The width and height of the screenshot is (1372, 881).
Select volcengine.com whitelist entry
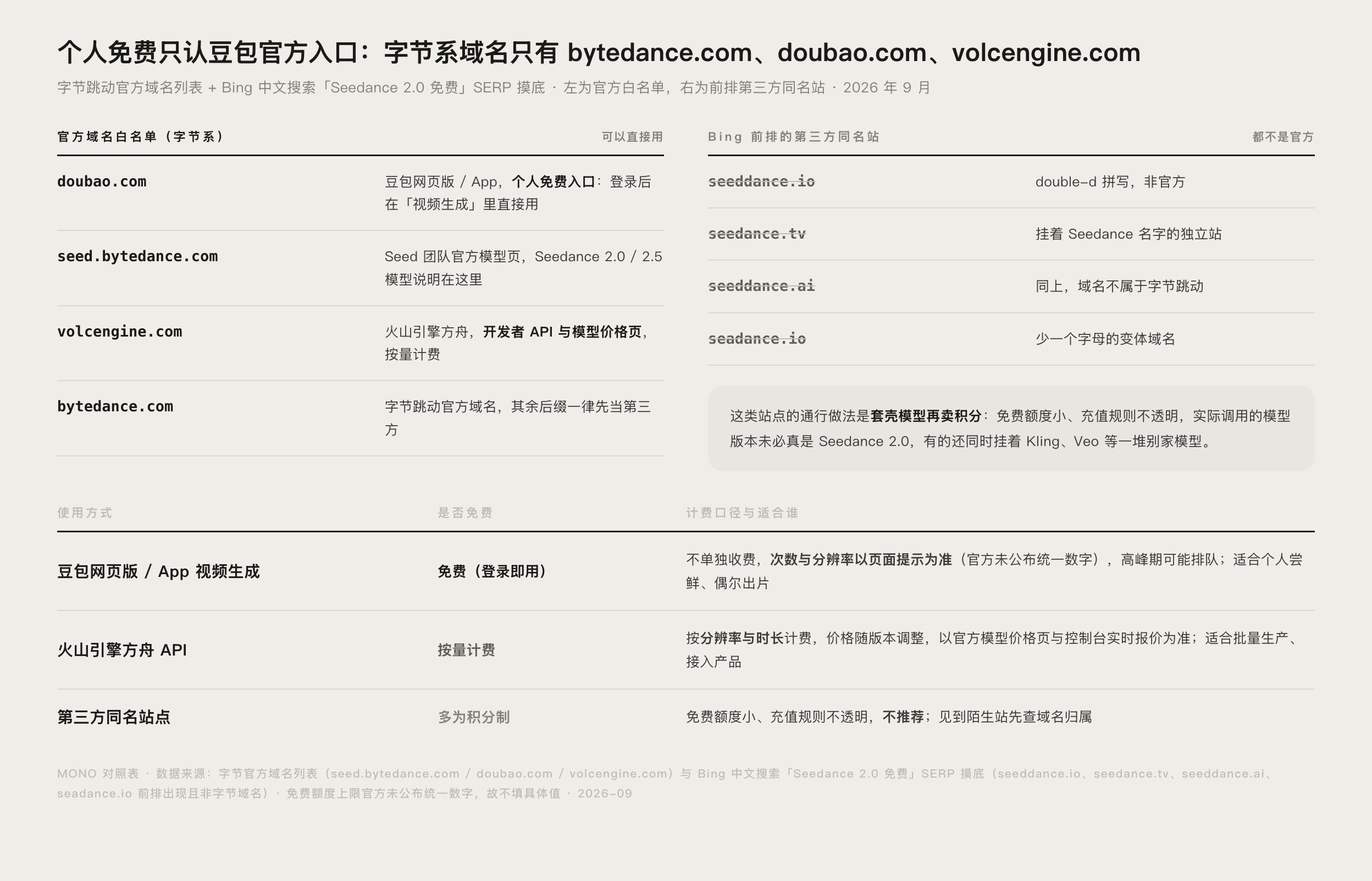click(119, 332)
